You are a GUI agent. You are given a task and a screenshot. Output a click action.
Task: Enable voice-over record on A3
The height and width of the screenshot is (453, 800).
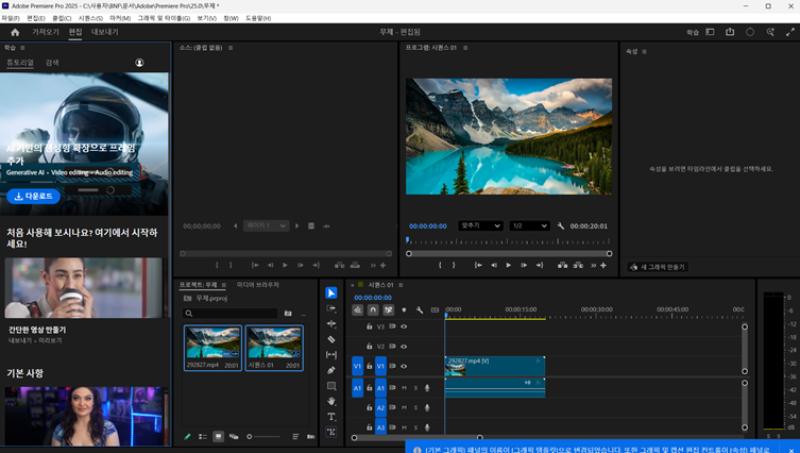(427, 427)
